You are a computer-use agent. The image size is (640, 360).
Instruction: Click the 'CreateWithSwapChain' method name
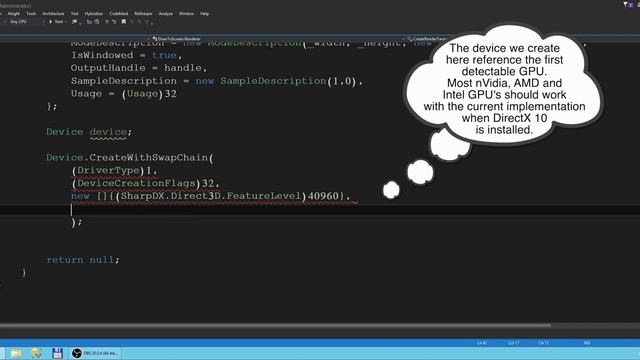pyautogui.click(x=149, y=158)
